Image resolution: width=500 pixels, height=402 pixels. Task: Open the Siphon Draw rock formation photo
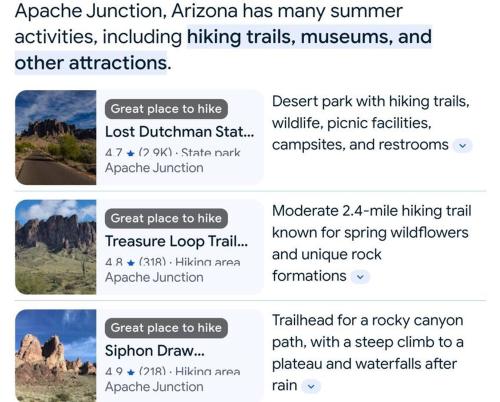[x=56, y=356]
